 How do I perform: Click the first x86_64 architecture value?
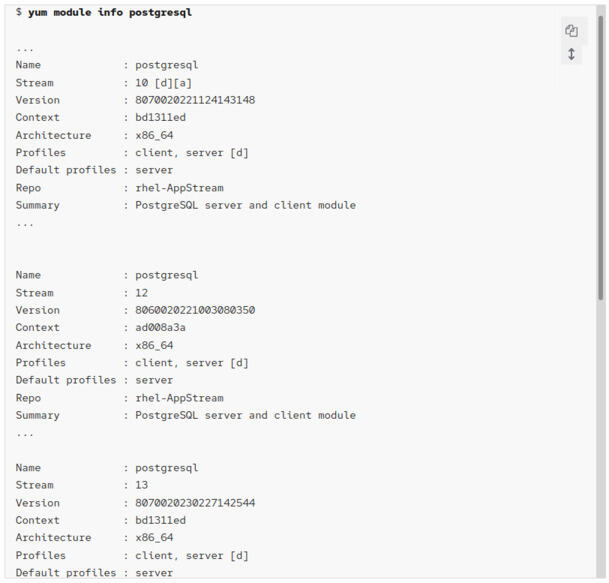coord(154,136)
